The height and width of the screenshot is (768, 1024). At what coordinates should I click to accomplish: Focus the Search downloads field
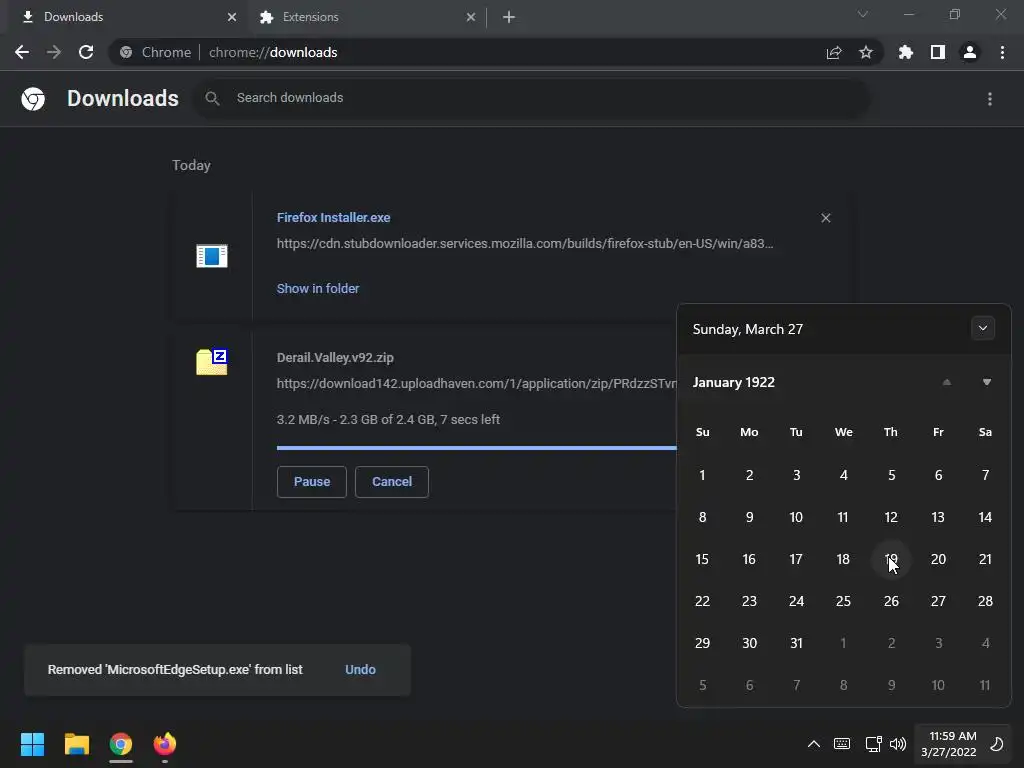coord(530,98)
